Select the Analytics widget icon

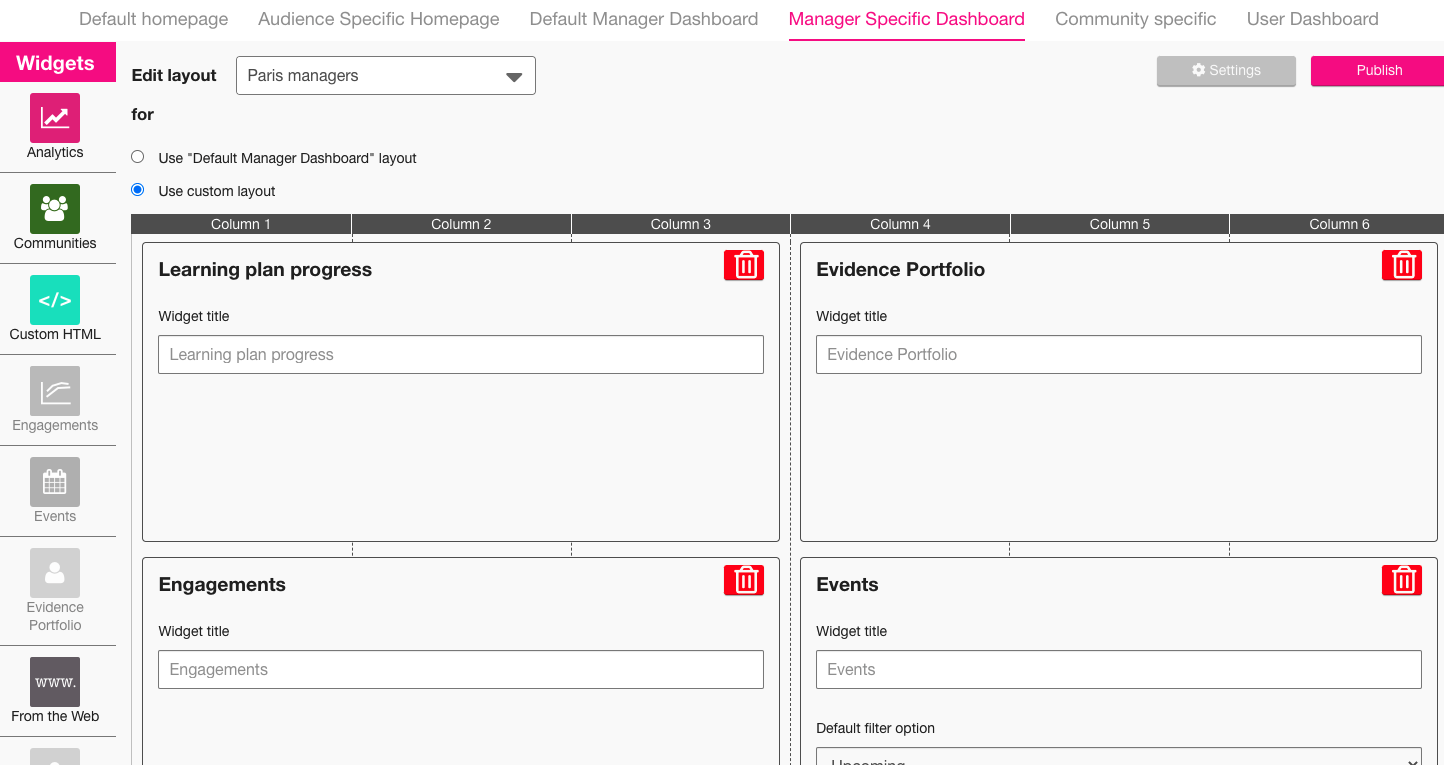click(55, 118)
